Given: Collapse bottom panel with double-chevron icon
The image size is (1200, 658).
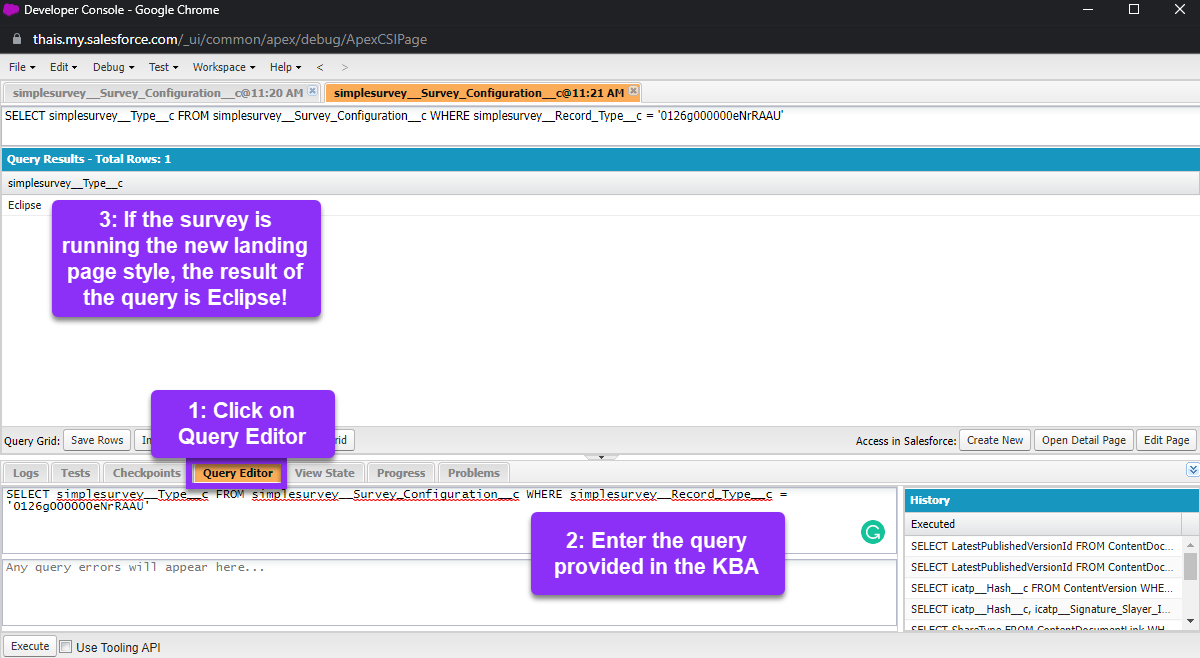Looking at the screenshot, I should point(1192,470).
